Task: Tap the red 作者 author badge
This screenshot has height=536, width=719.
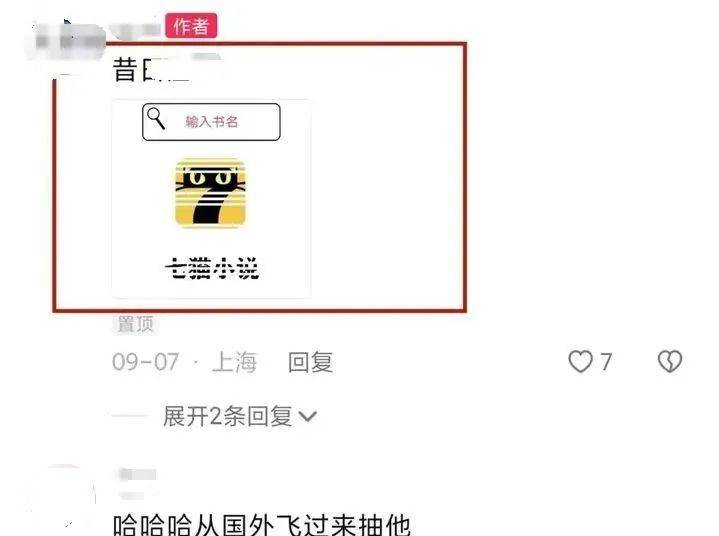Action: click(x=191, y=26)
